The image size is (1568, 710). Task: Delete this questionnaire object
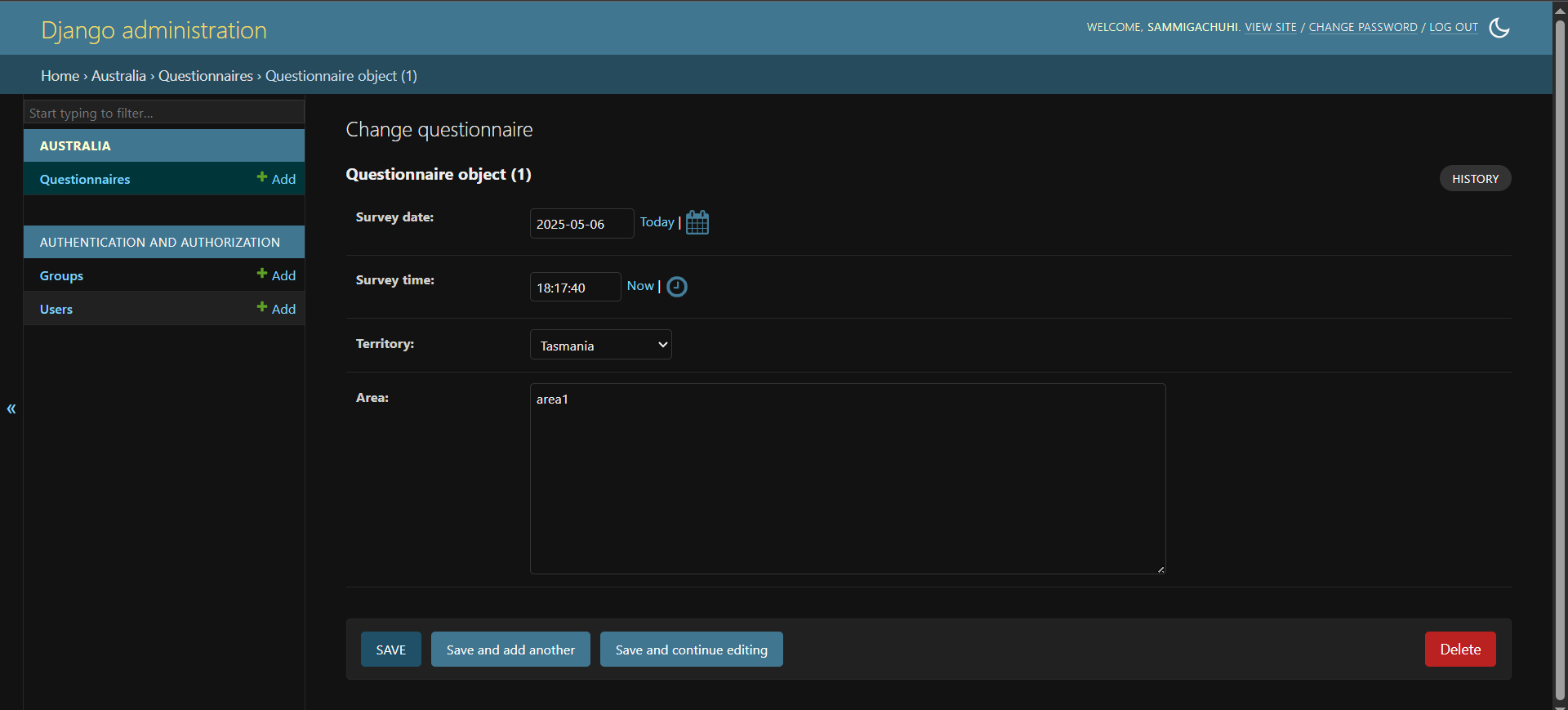pyautogui.click(x=1459, y=650)
